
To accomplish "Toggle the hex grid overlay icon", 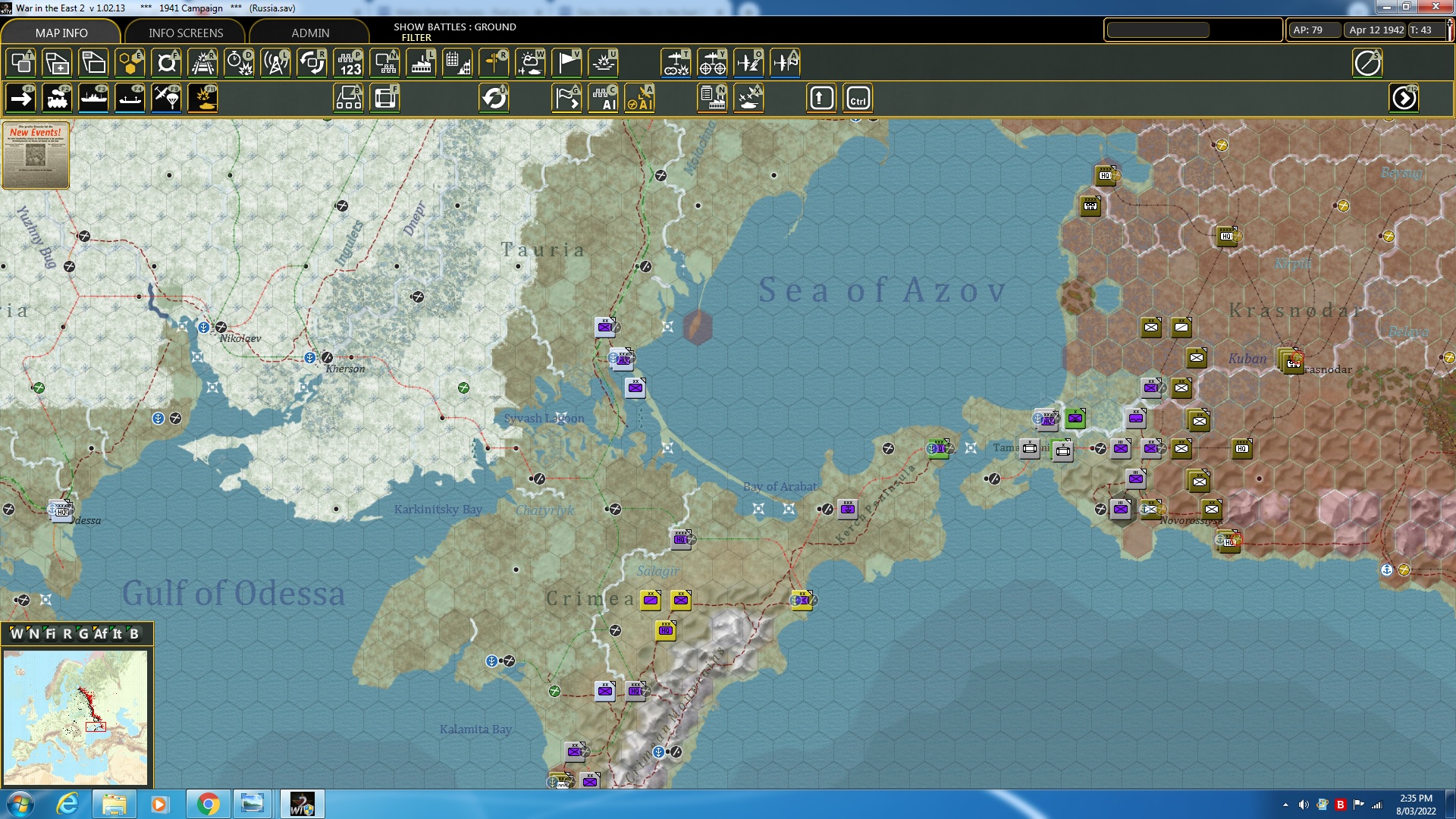I will click(130, 63).
